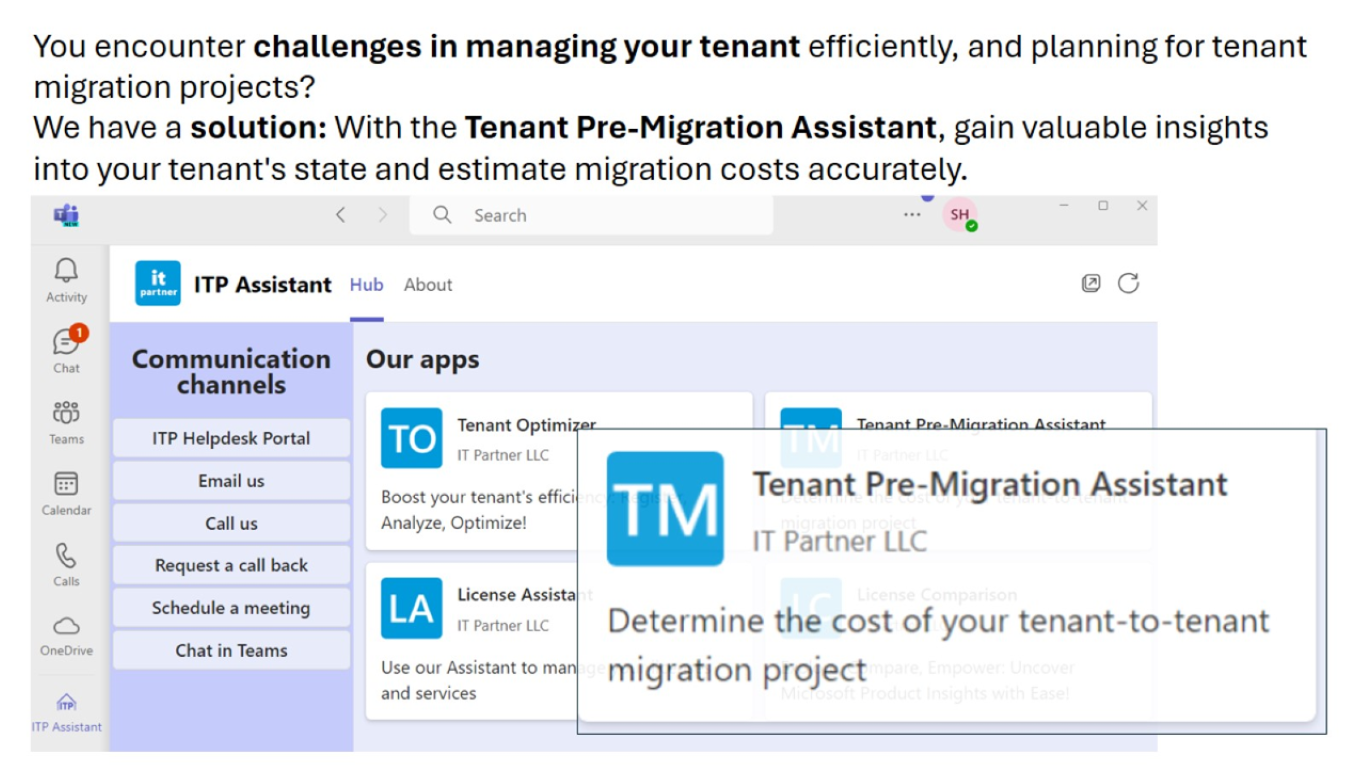Switch to the About tab
Image resolution: width=1366 pixels, height=768 pixels.
428,284
